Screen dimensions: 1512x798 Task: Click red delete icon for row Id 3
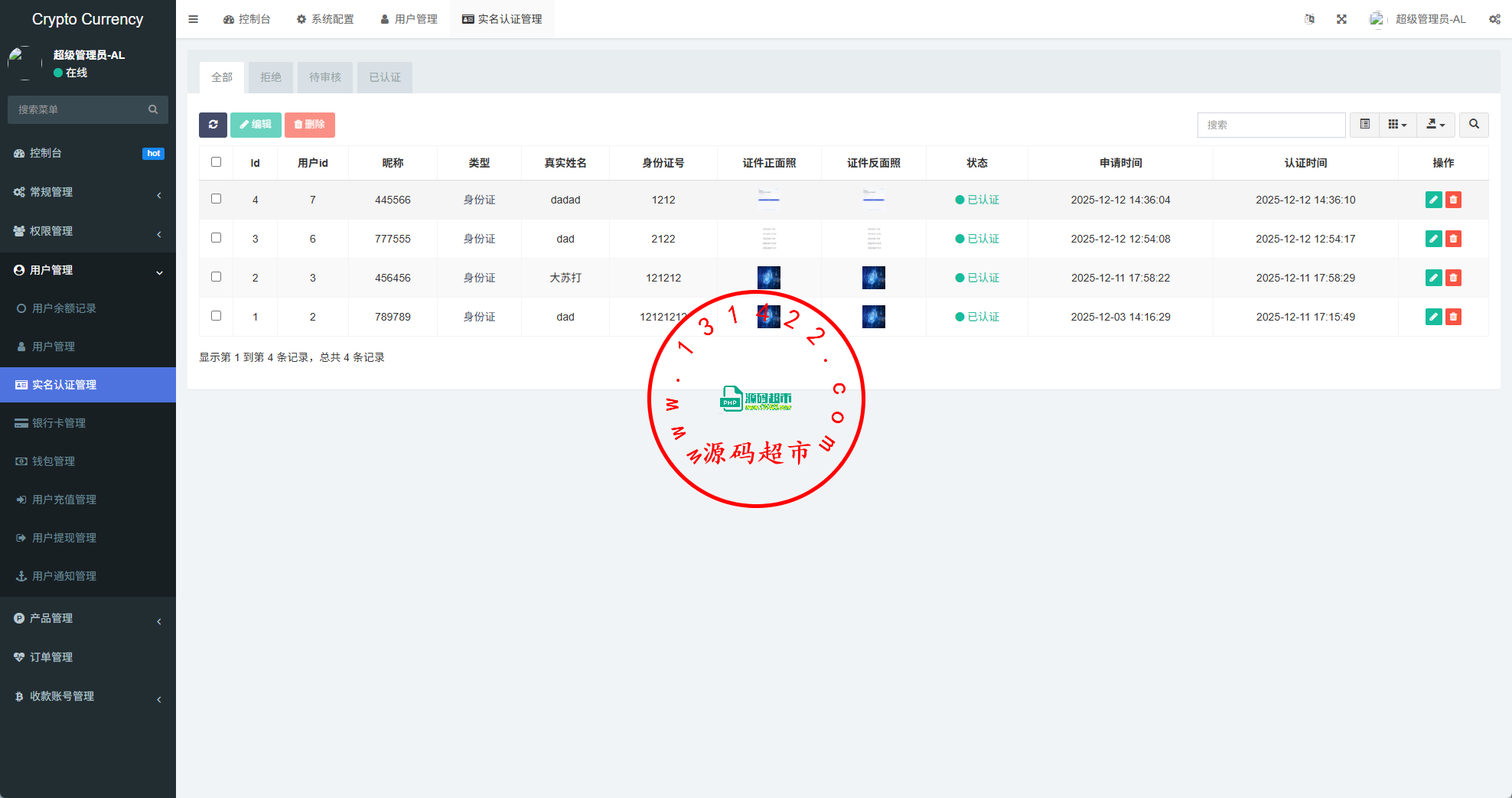click(1453, 239)
